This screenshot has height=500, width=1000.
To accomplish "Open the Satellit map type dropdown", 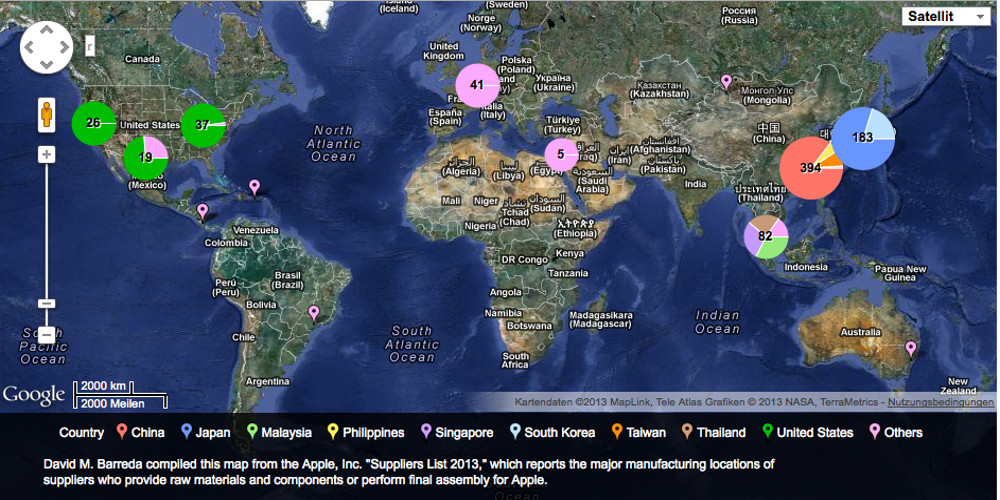I will (x=946, y=17).
